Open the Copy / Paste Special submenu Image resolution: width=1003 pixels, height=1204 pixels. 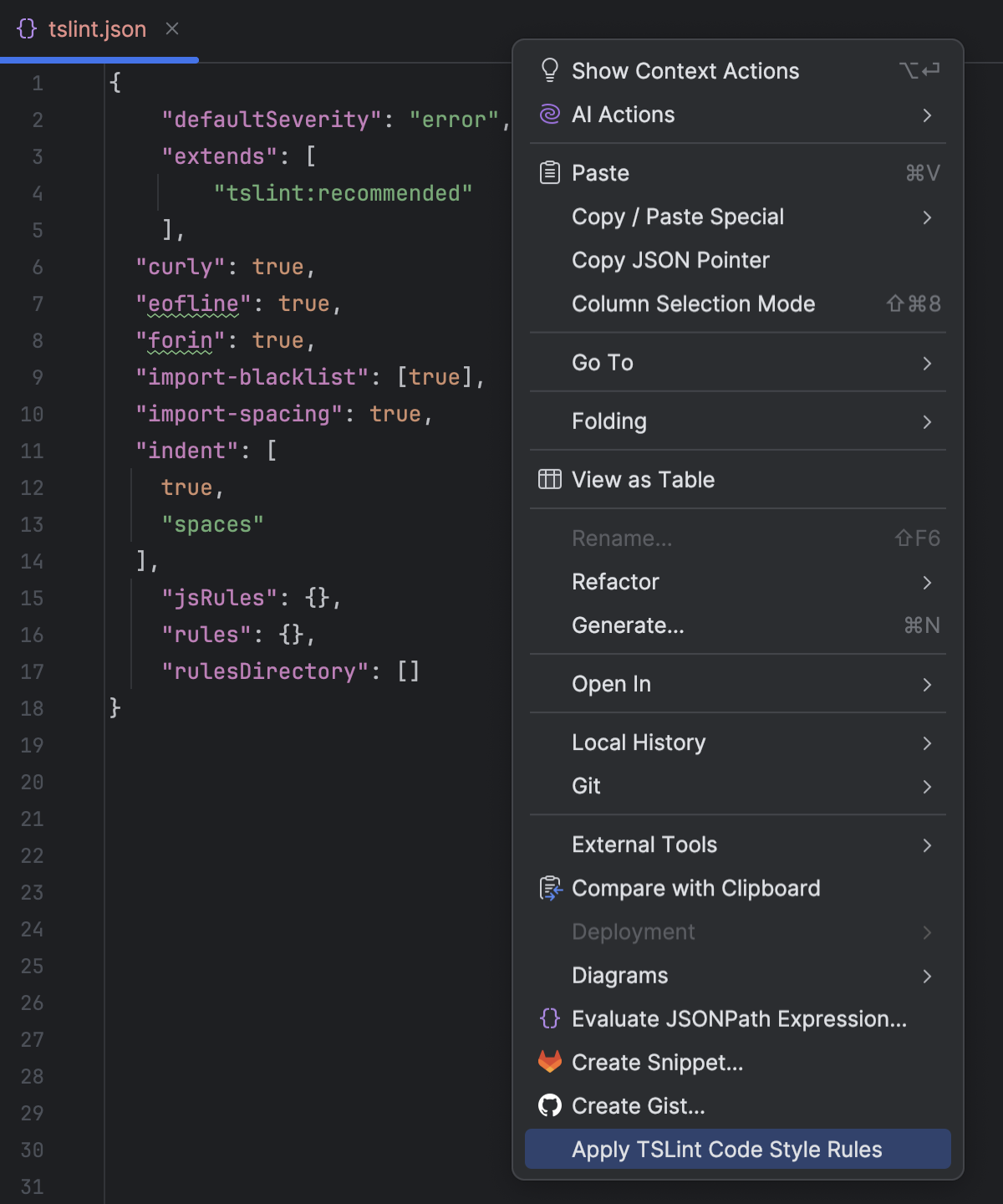tap(677, 217)
